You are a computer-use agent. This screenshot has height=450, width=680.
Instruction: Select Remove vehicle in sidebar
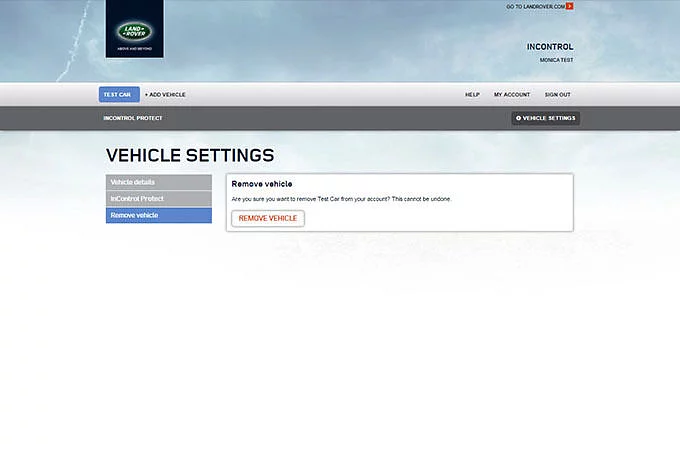coord(159,215)
